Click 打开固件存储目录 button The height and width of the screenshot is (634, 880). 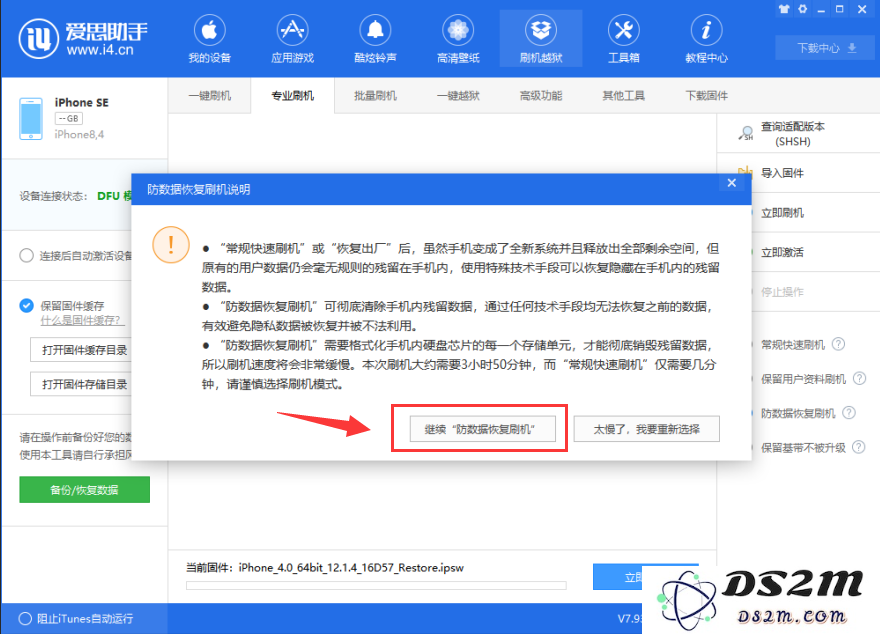click(x=81, y=384)
